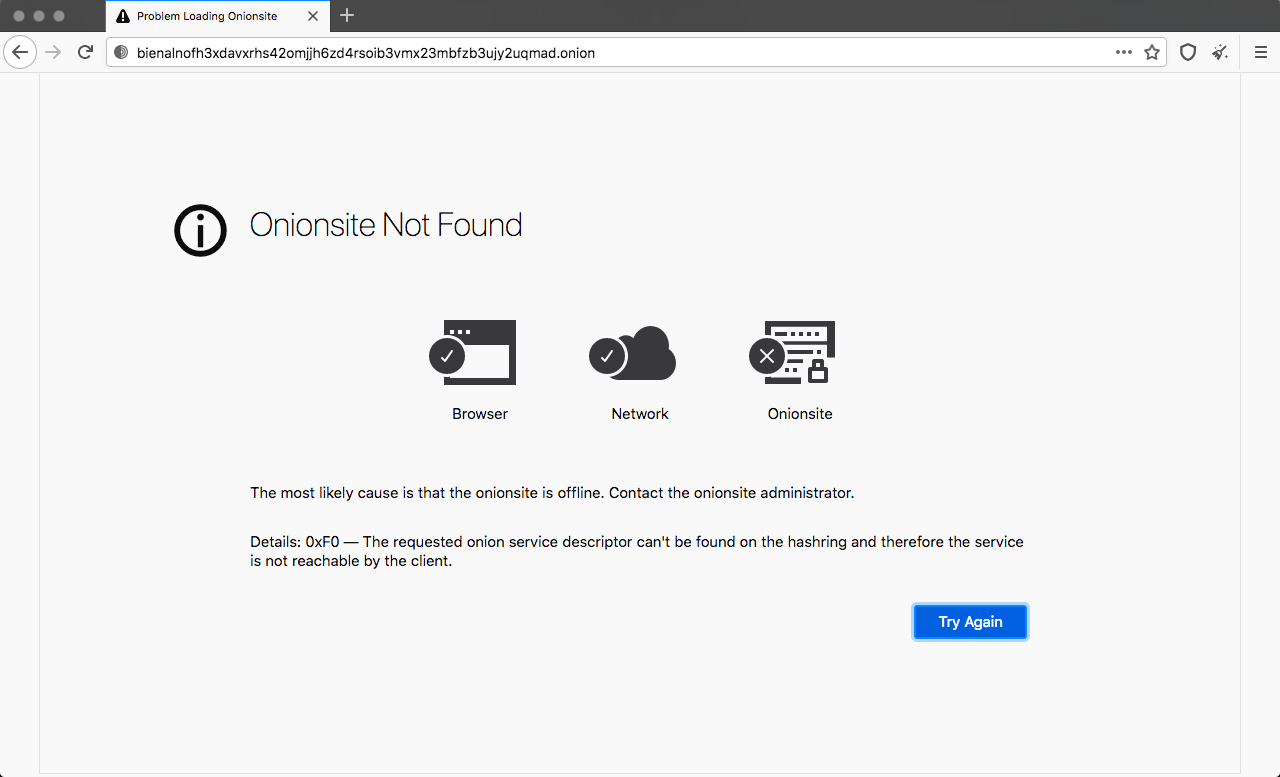
Task: Click the info circle icon beside heading
Action: [x=201, y=230]
